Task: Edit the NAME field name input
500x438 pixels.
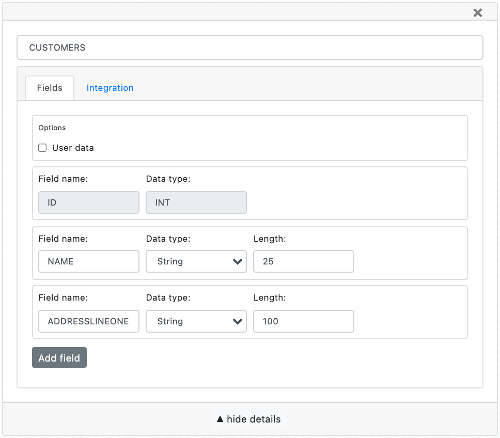Action: tap(89, 261)
